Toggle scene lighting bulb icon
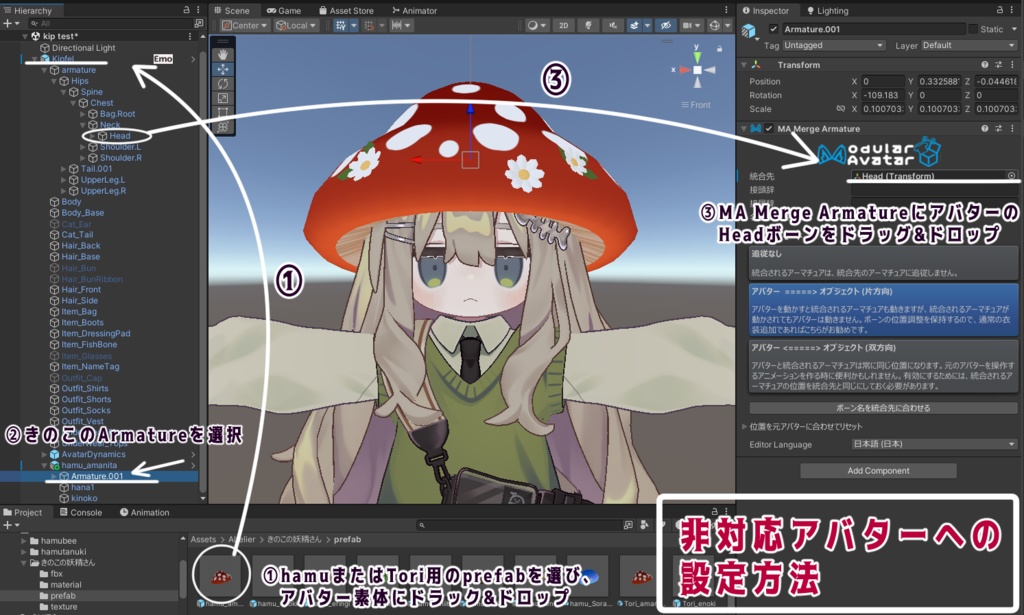 tap(588, 25)
